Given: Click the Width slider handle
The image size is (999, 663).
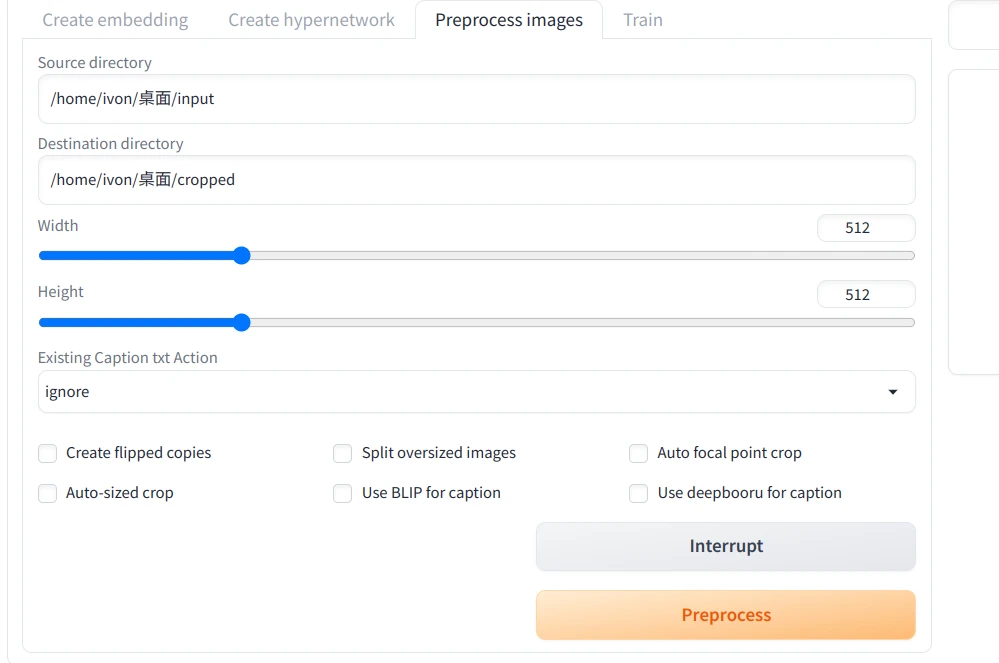Looking at the screenshot, I should tap(241, 256).
